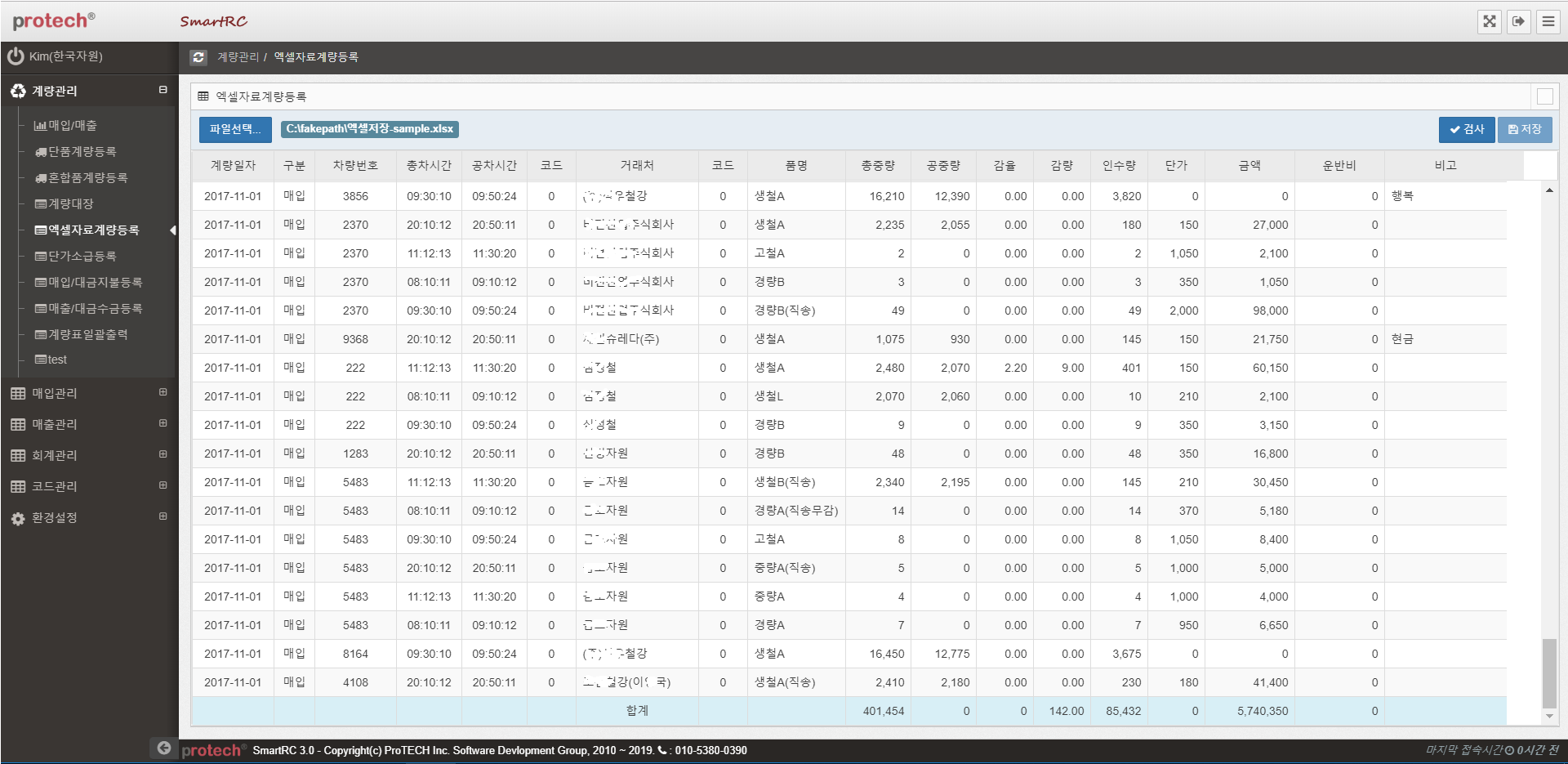
Task: Open the hamburger menu icon
Action: (x=1548, y=21)
